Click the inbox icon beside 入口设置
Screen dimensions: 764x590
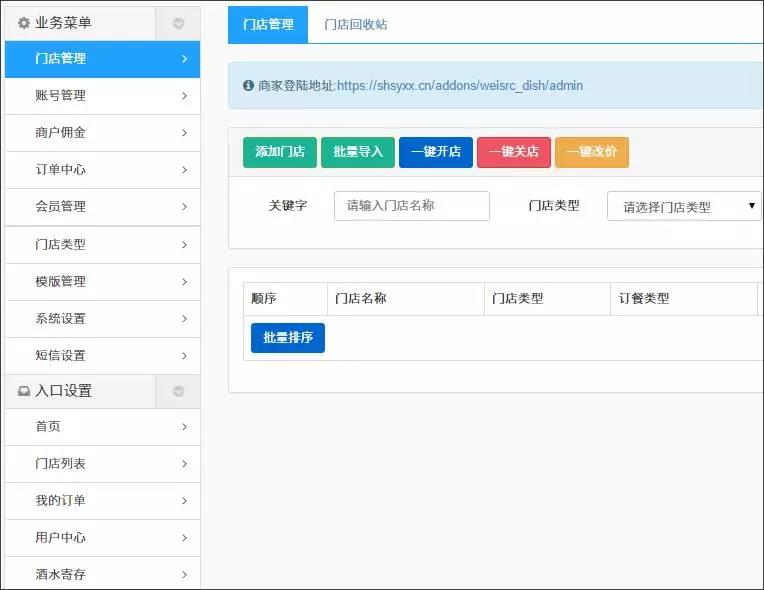coord(24,391)
